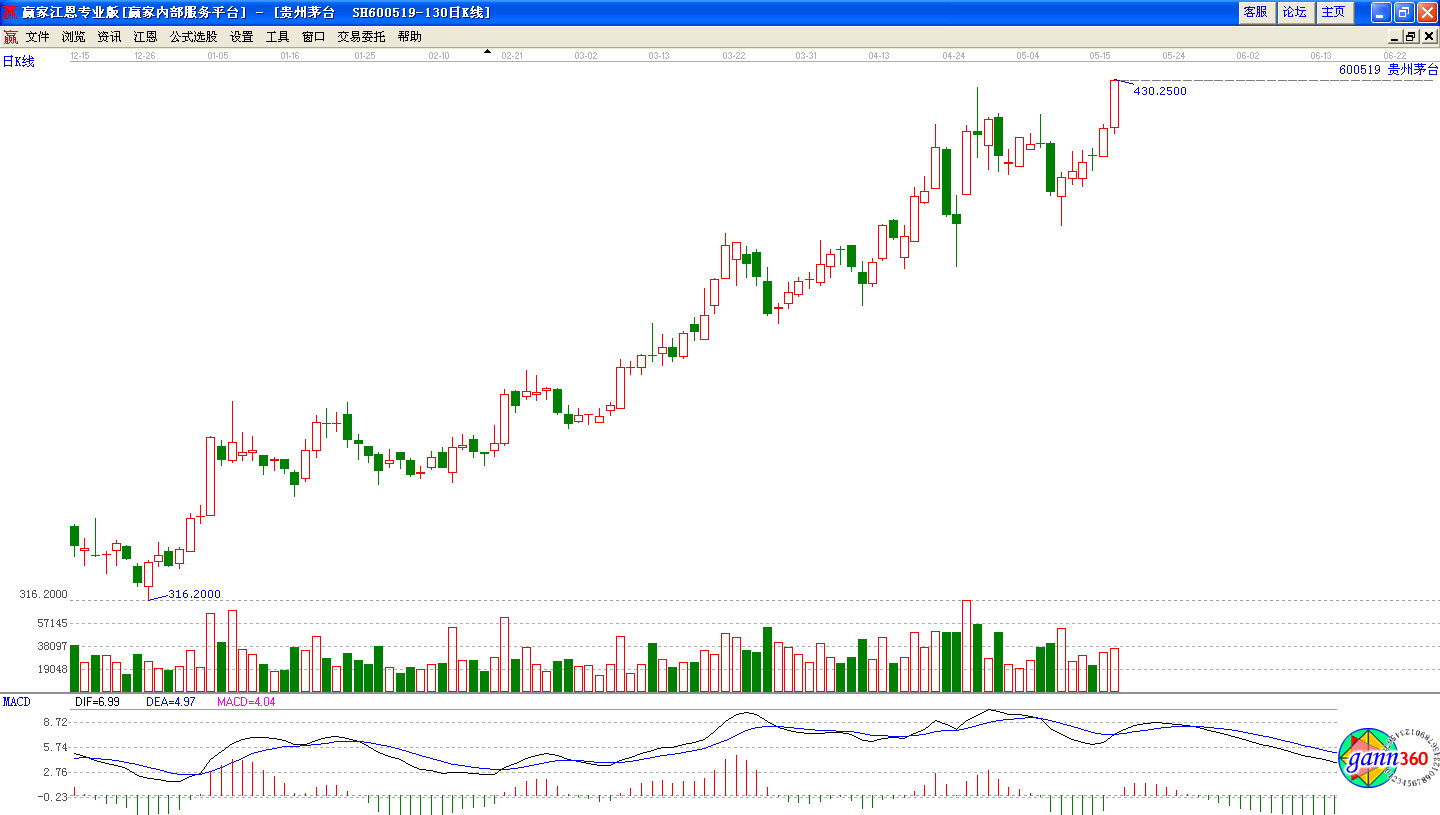Open the 文件 menu
This screenshot has height=815, width=1440.
point(37,37)
